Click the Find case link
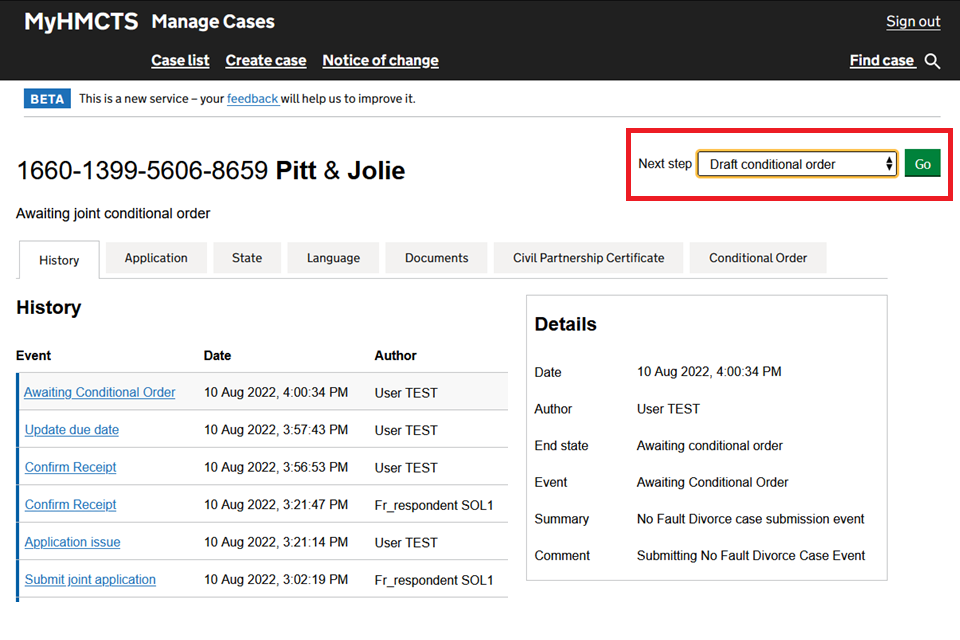 click(x=881, y=60)
